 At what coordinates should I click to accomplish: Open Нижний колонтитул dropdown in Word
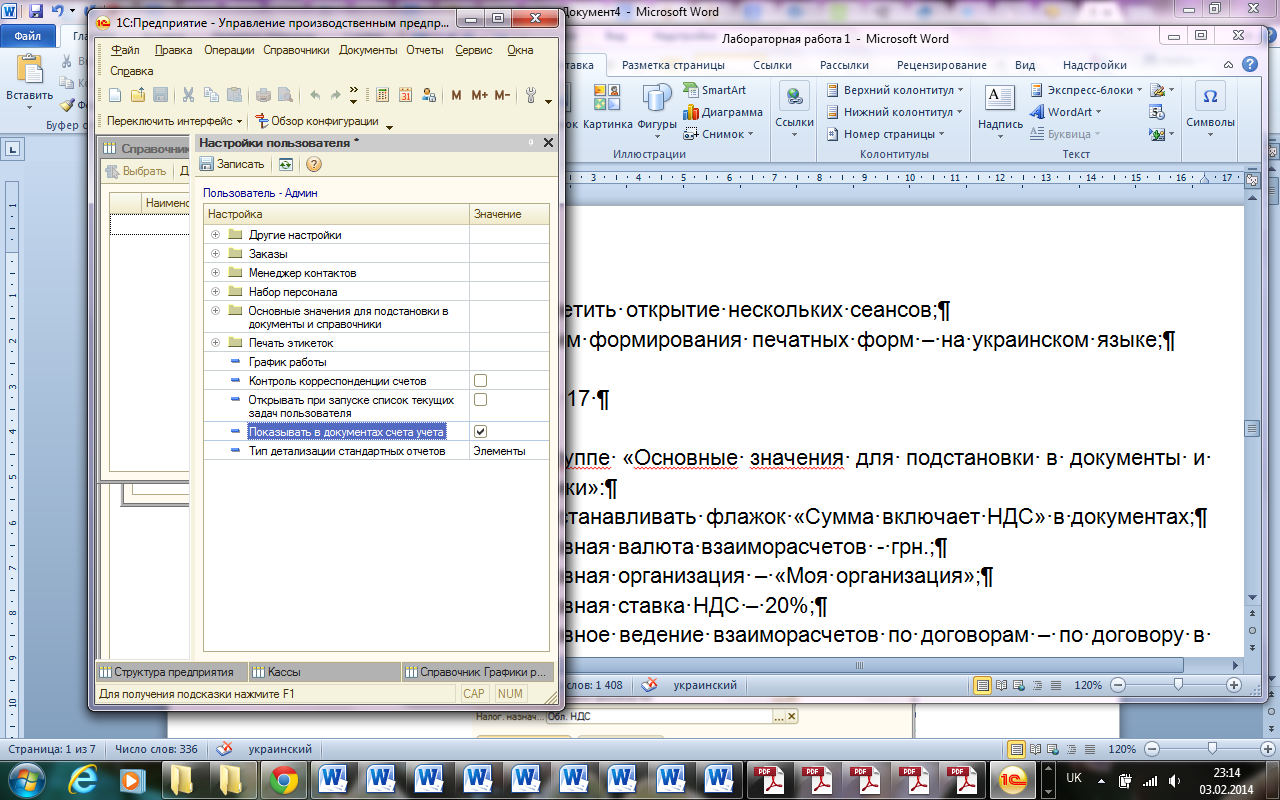click(x=895, y=112)
